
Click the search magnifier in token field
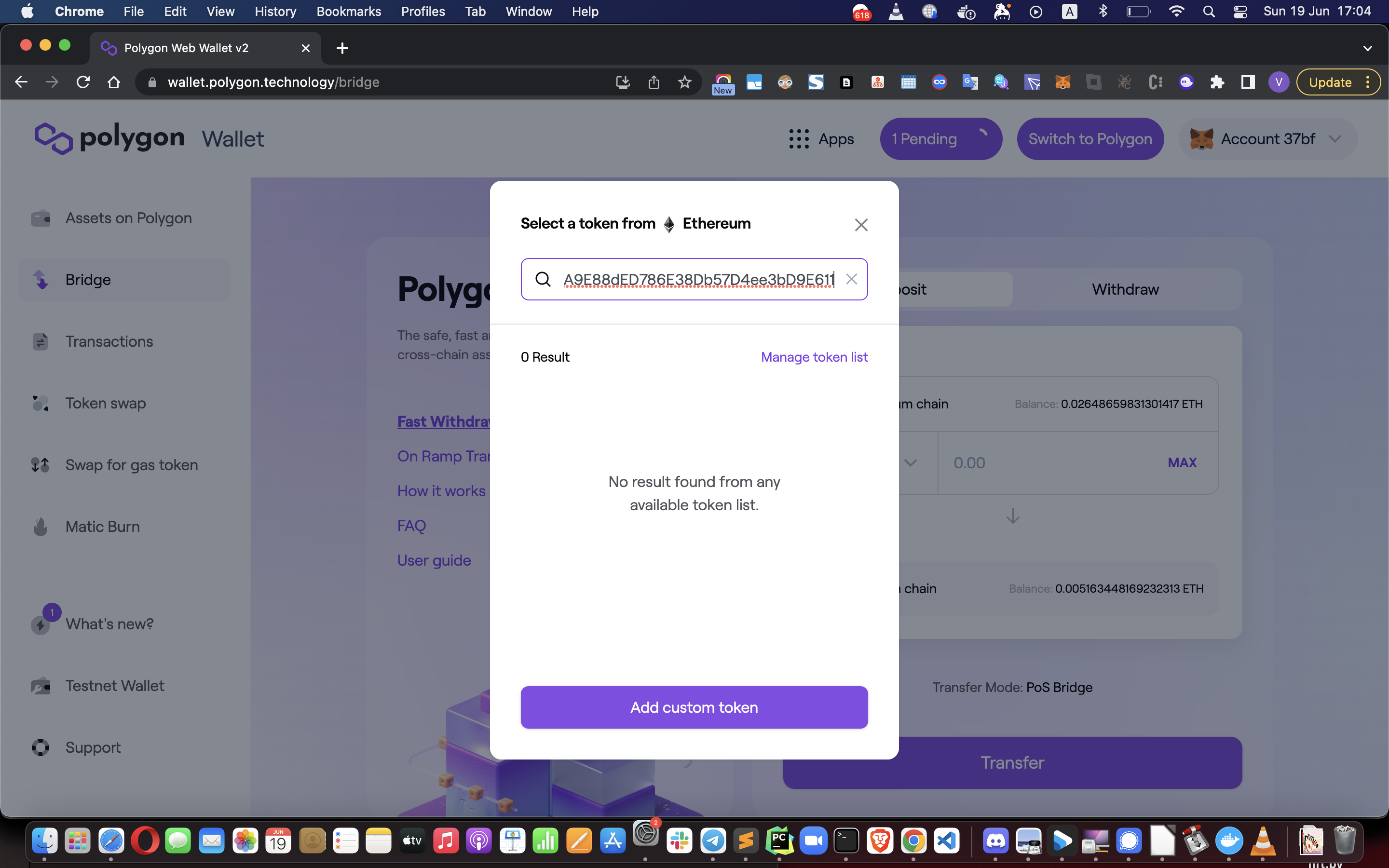543,279
